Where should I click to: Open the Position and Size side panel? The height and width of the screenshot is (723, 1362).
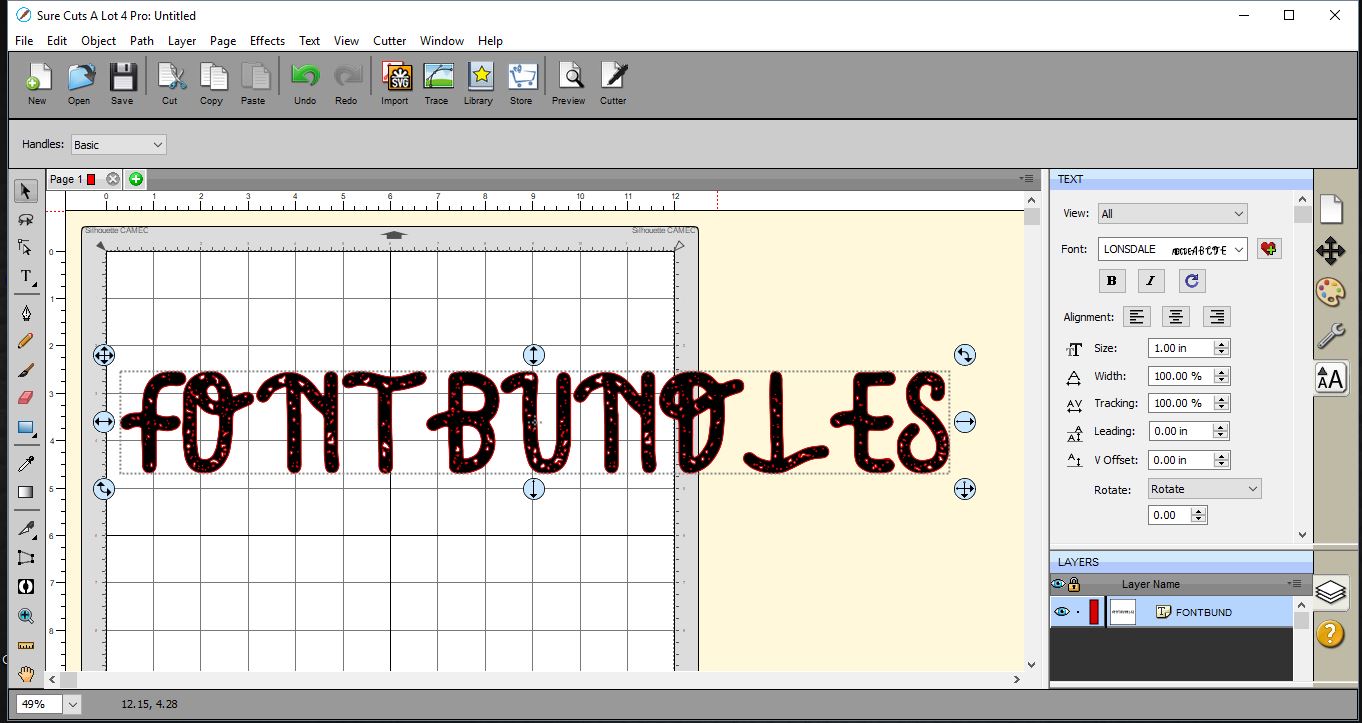coord(1330,251)
